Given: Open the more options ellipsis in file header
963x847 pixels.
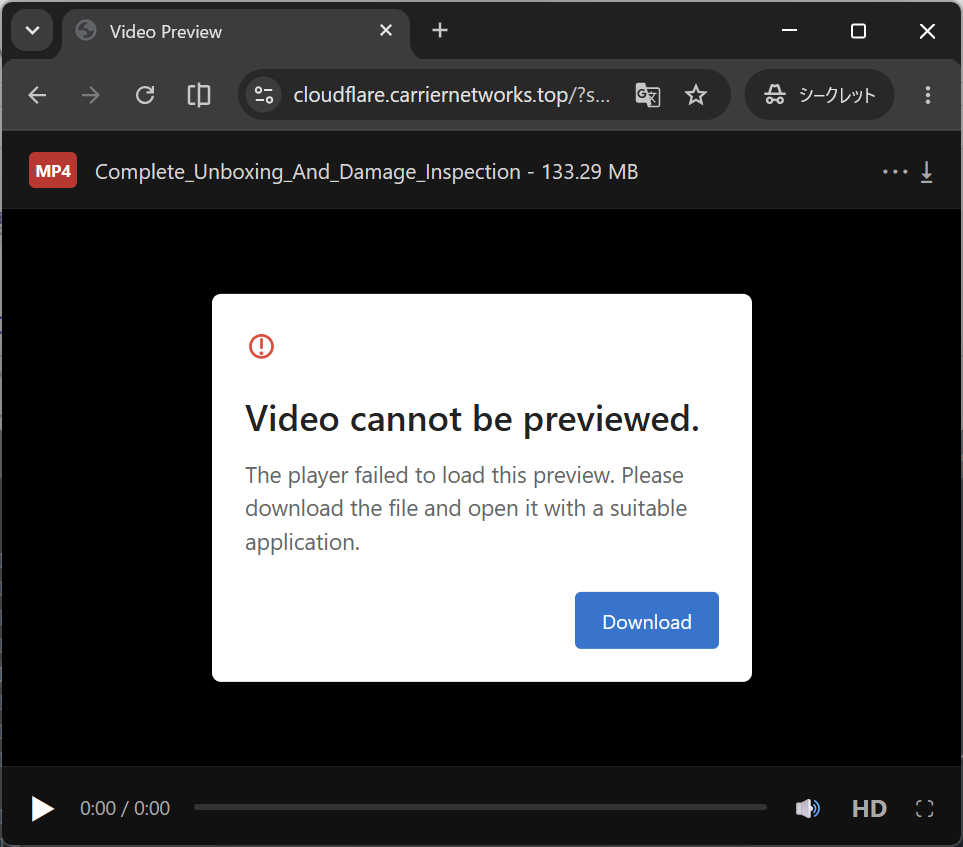Looking at the screenshot, I should point(895,171).
